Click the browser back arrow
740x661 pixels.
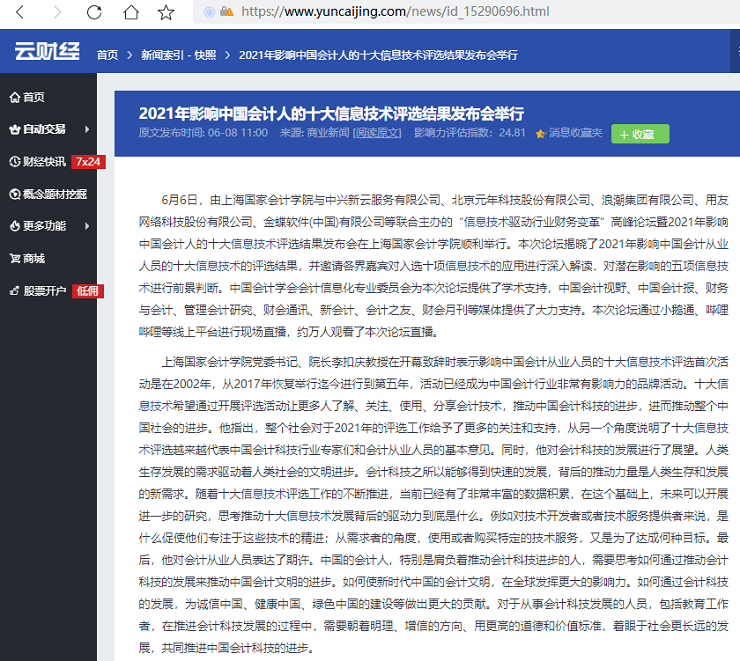click(x=20, y=12)
